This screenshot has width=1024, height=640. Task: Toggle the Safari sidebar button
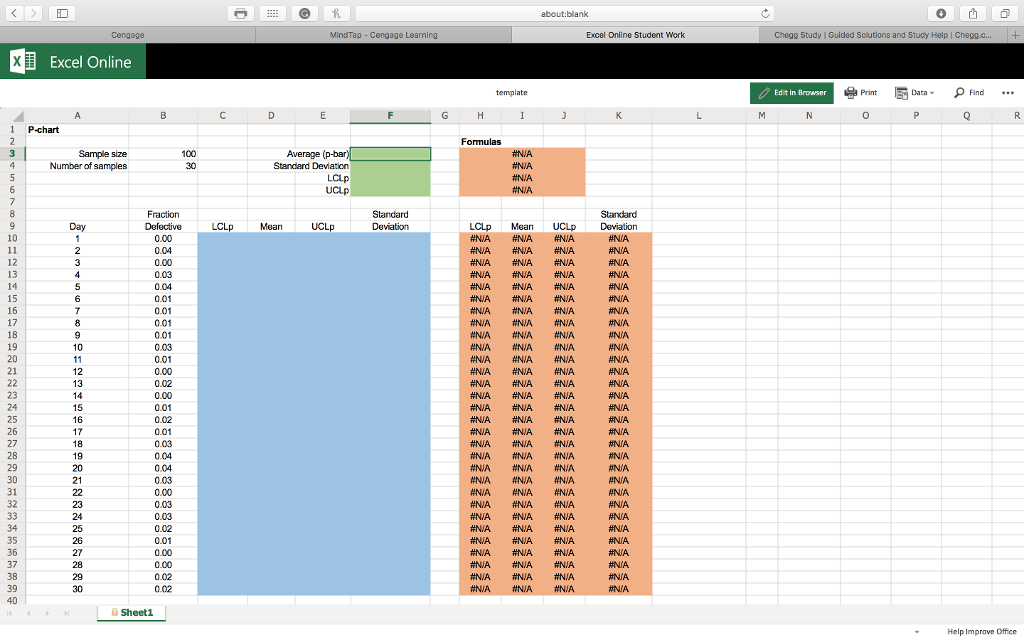click(x=62, y=13)
